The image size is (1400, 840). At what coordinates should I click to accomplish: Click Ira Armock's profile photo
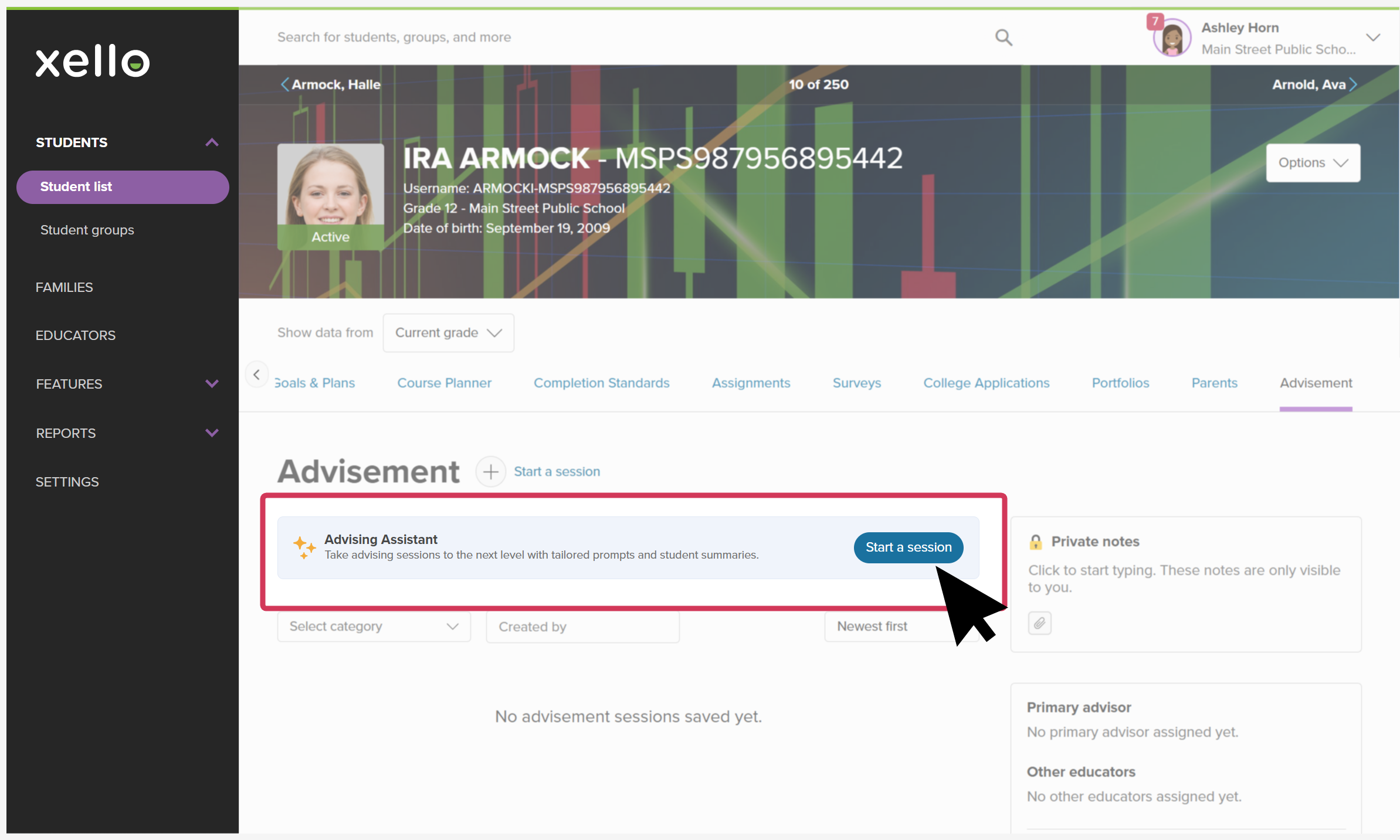(331, 196)
